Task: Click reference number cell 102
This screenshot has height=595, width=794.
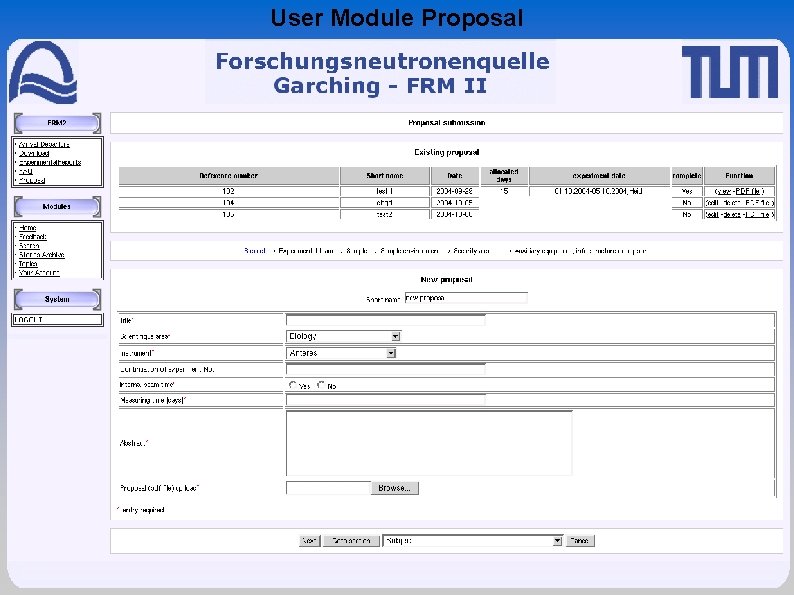Action: click(x=228, y=191)
